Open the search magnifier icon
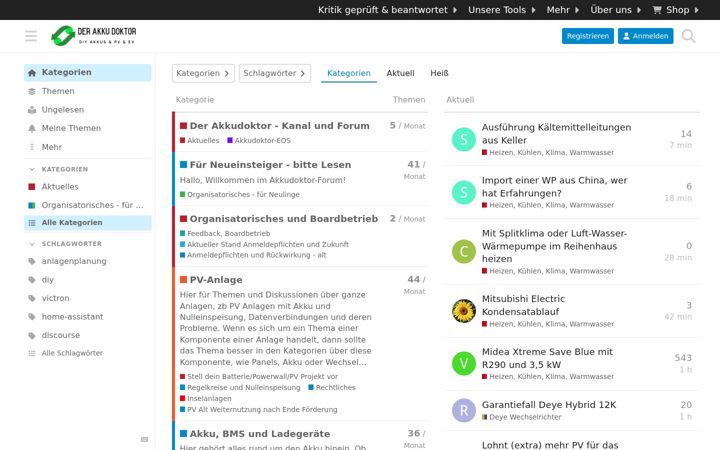Viewport: 720px width, 450px height. pos(688,36)
